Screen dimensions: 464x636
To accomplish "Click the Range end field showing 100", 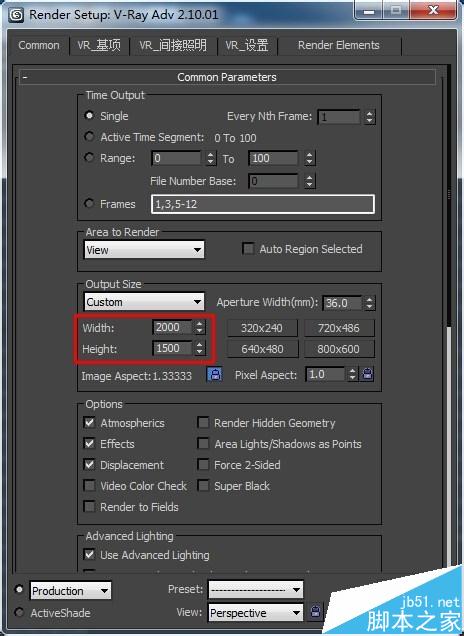I will pyautogui.click(x=274, y=158).
